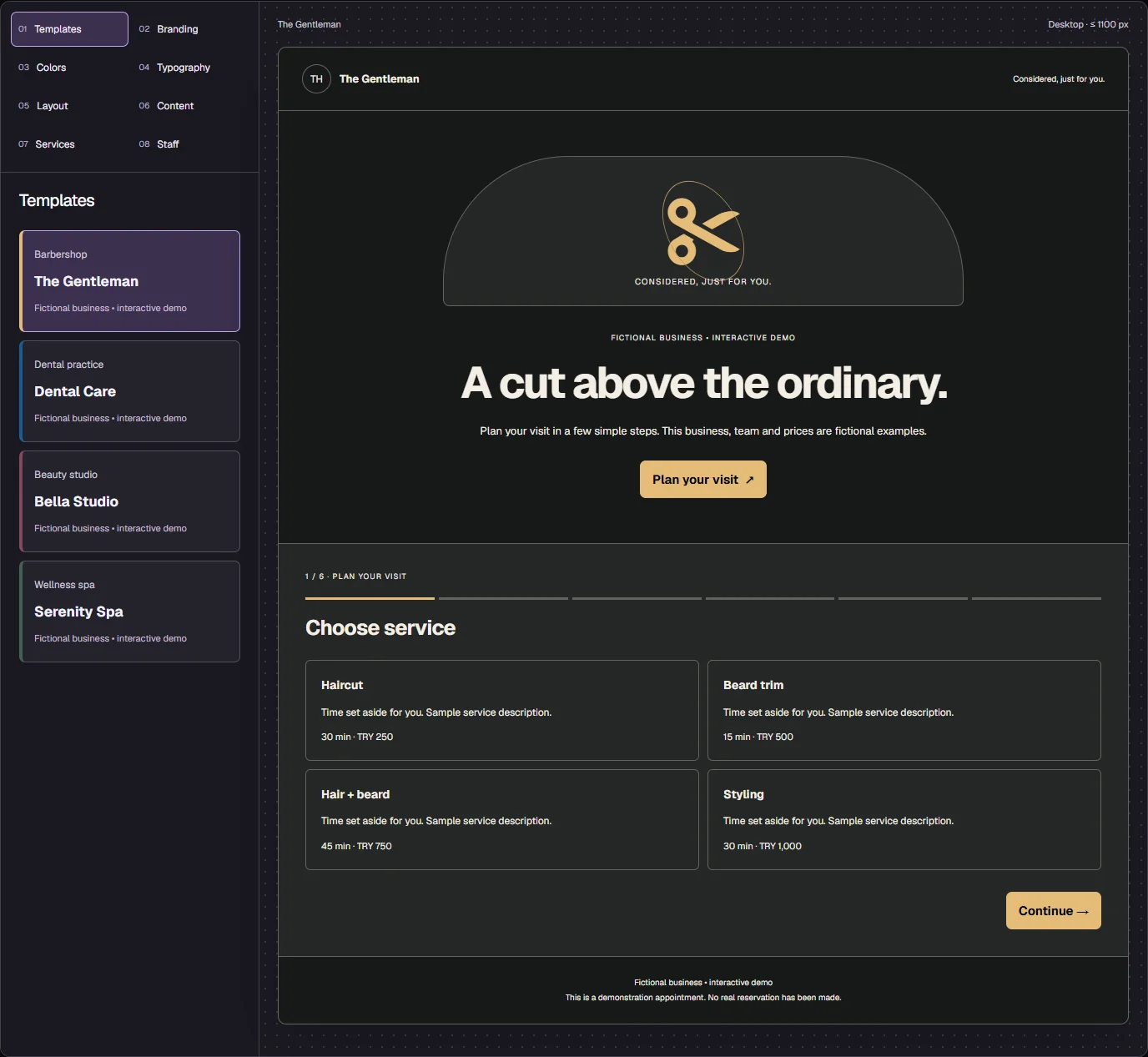The image size is (1148, 1057).
Task: Click the Plan your visit button
Action: [x=702, y=480]
